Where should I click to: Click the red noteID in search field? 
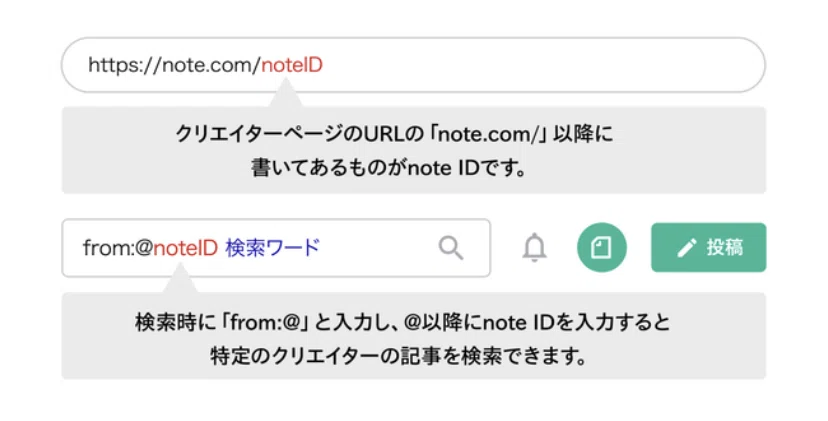point(185,248)
